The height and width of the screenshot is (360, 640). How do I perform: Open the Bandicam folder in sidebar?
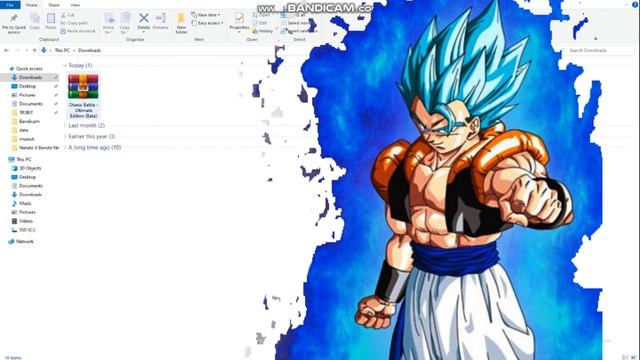coord(29,122)
